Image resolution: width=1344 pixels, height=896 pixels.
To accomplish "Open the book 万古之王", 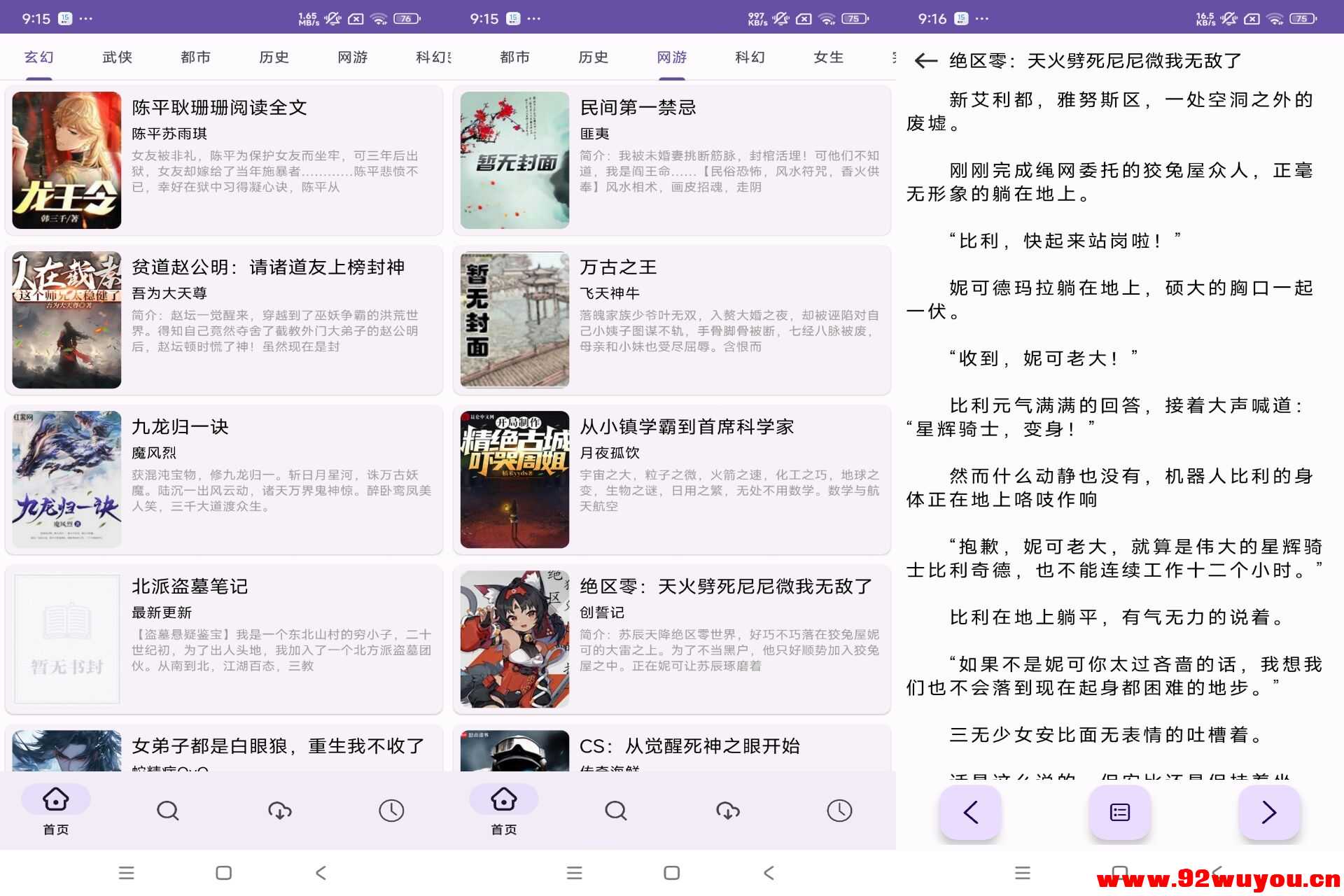I will [x=619, y=267].
